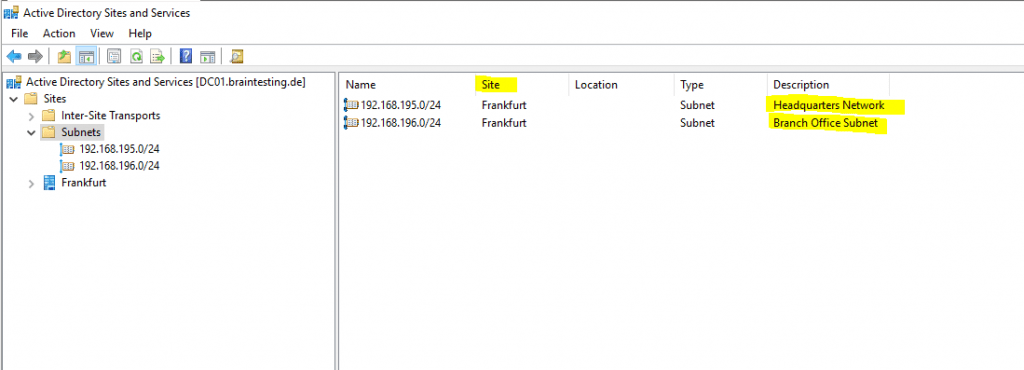Select root node Active Directory Sites and Services [DC01.braintesting.de]
Screen dimensions: 1024x370
tap(166, 82)
